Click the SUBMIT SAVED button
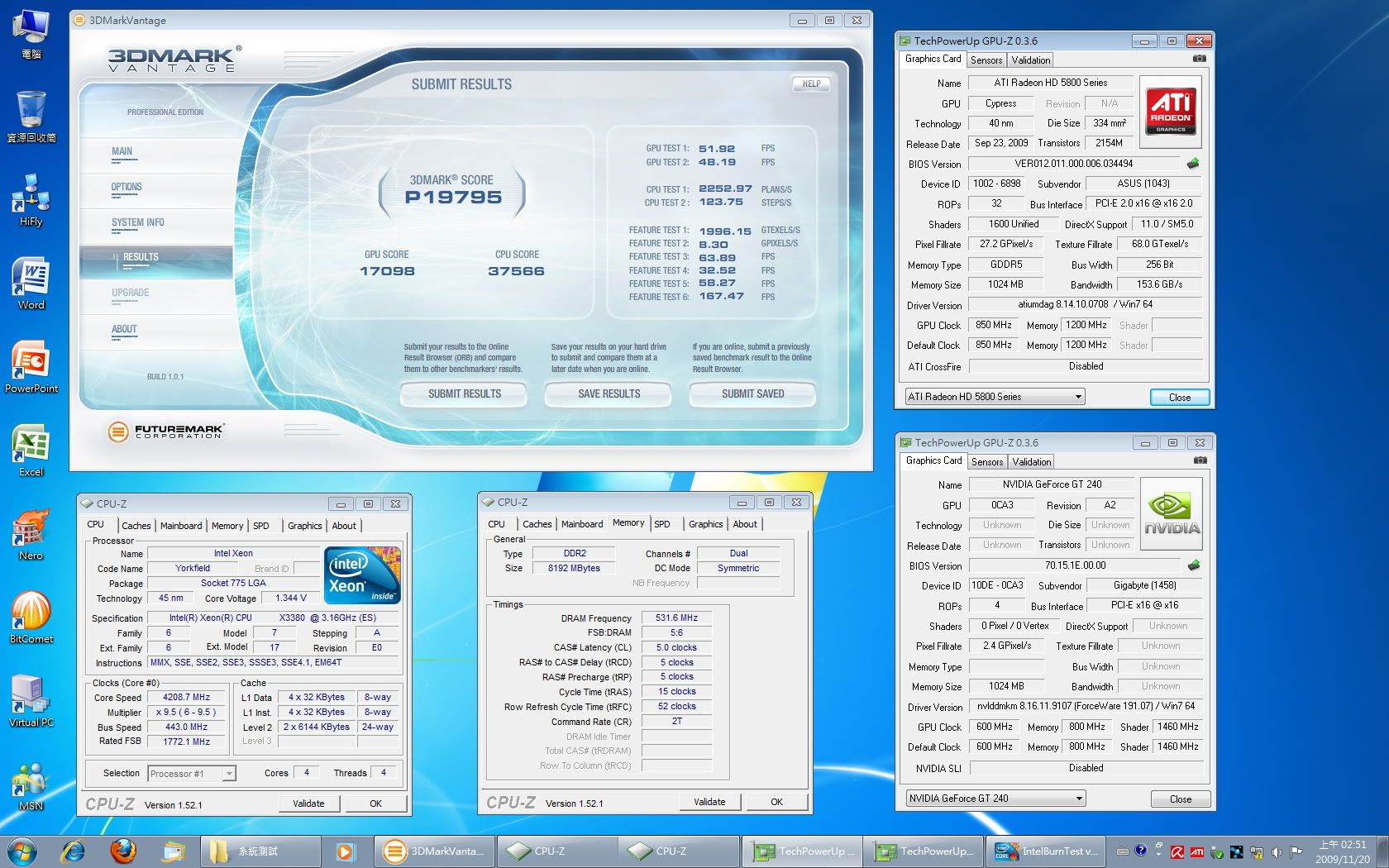This screenshot has height=868, width=1389. click(x=752, y=394)
